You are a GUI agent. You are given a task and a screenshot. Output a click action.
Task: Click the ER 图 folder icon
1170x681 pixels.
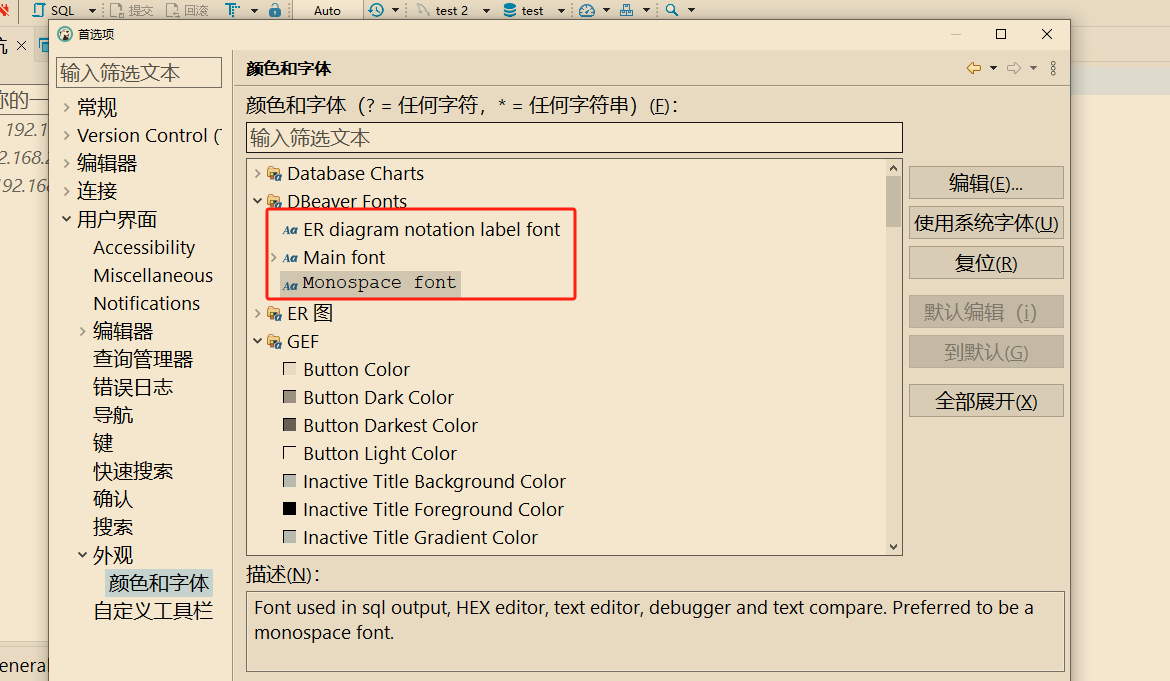click(x=275, y=313)
